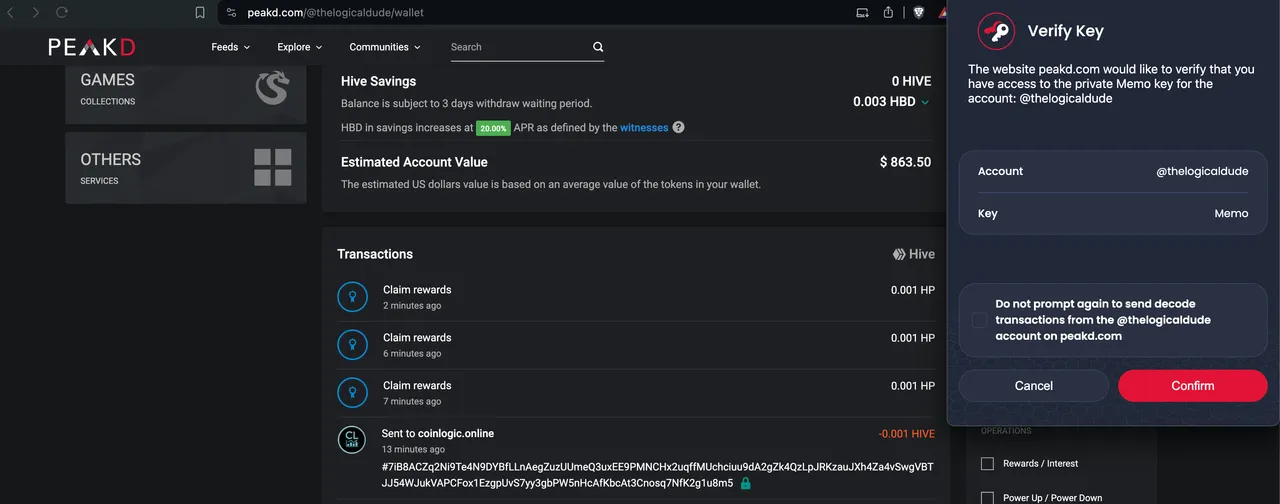The width and height of the screenshot is (1280, 504).
Task: Click the icon for claim rewards 2 minutes ago
Action: (352, 297)
